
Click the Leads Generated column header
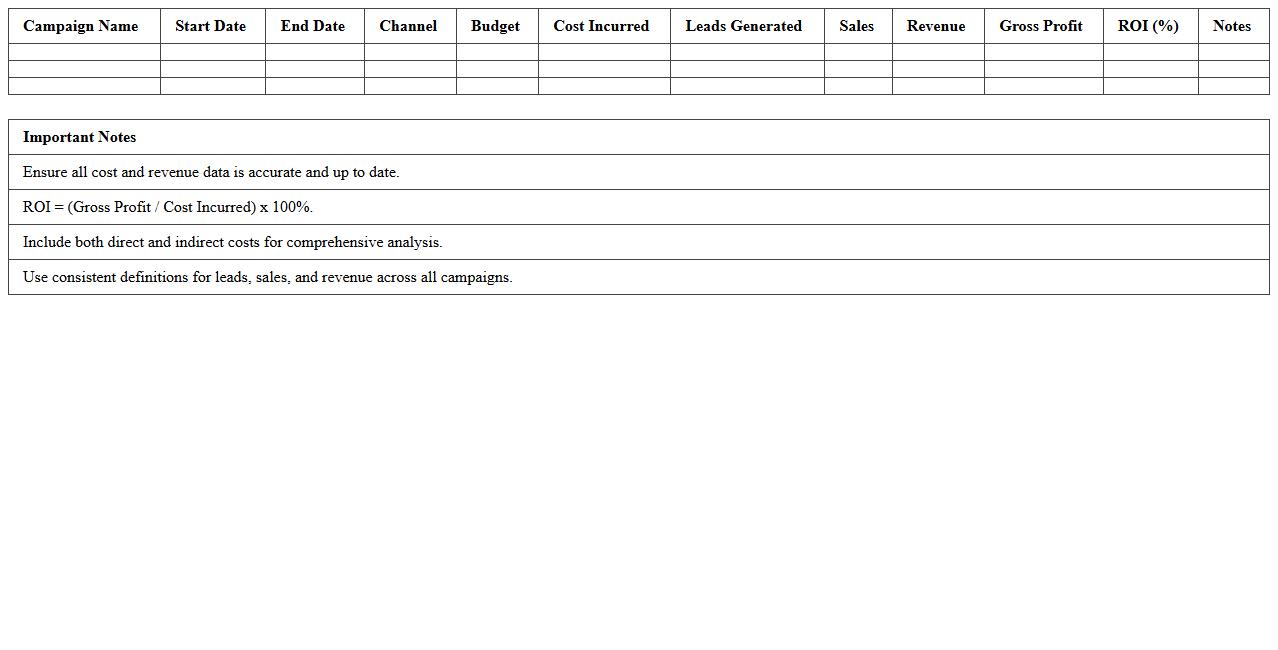click(x=744, y=26)
